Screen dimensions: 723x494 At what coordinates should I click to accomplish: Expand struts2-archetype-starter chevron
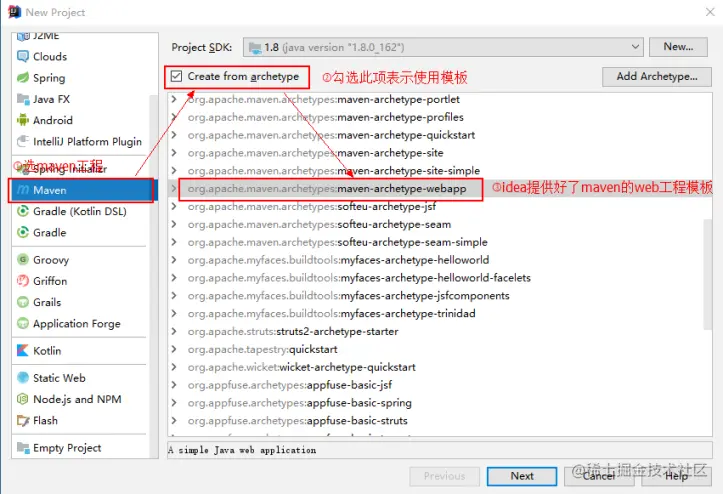click(x=174, y=331)
